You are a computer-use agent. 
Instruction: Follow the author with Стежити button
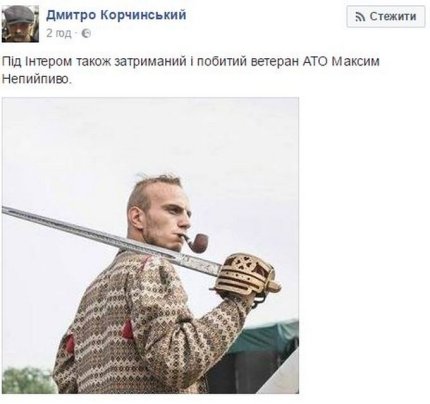click(386, 16)
